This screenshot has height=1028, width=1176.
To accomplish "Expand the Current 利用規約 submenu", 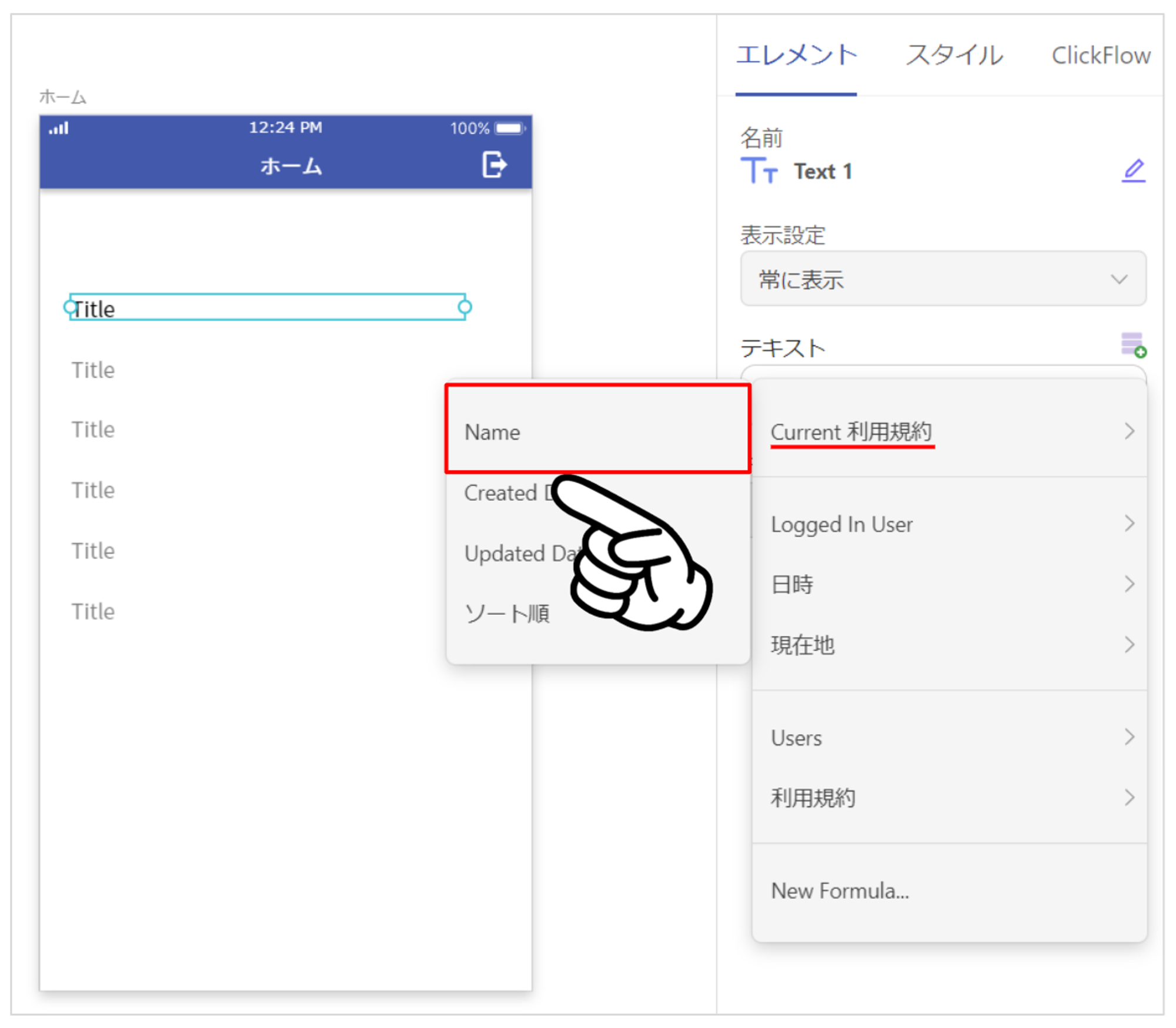I will point(949,431).
